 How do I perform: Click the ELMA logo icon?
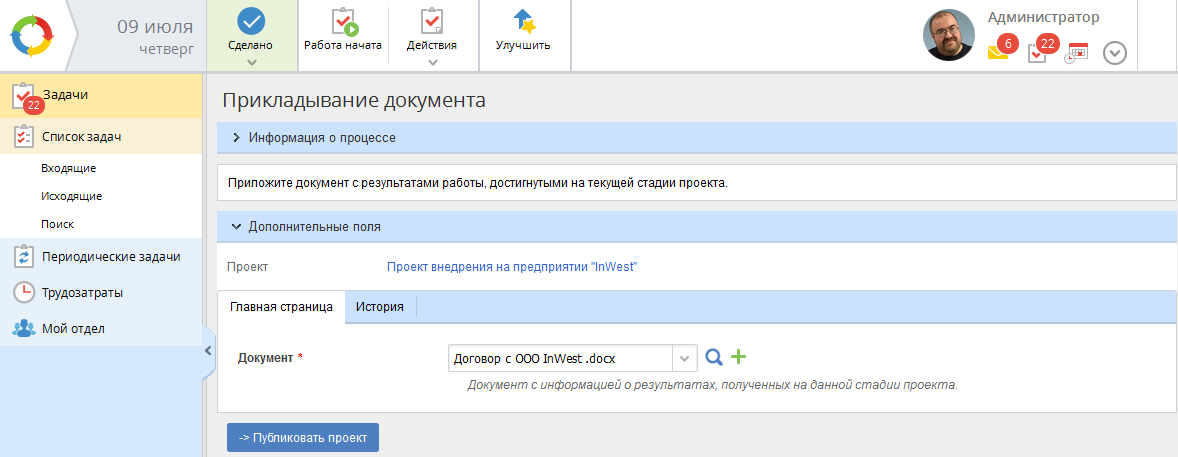[36, 36]
